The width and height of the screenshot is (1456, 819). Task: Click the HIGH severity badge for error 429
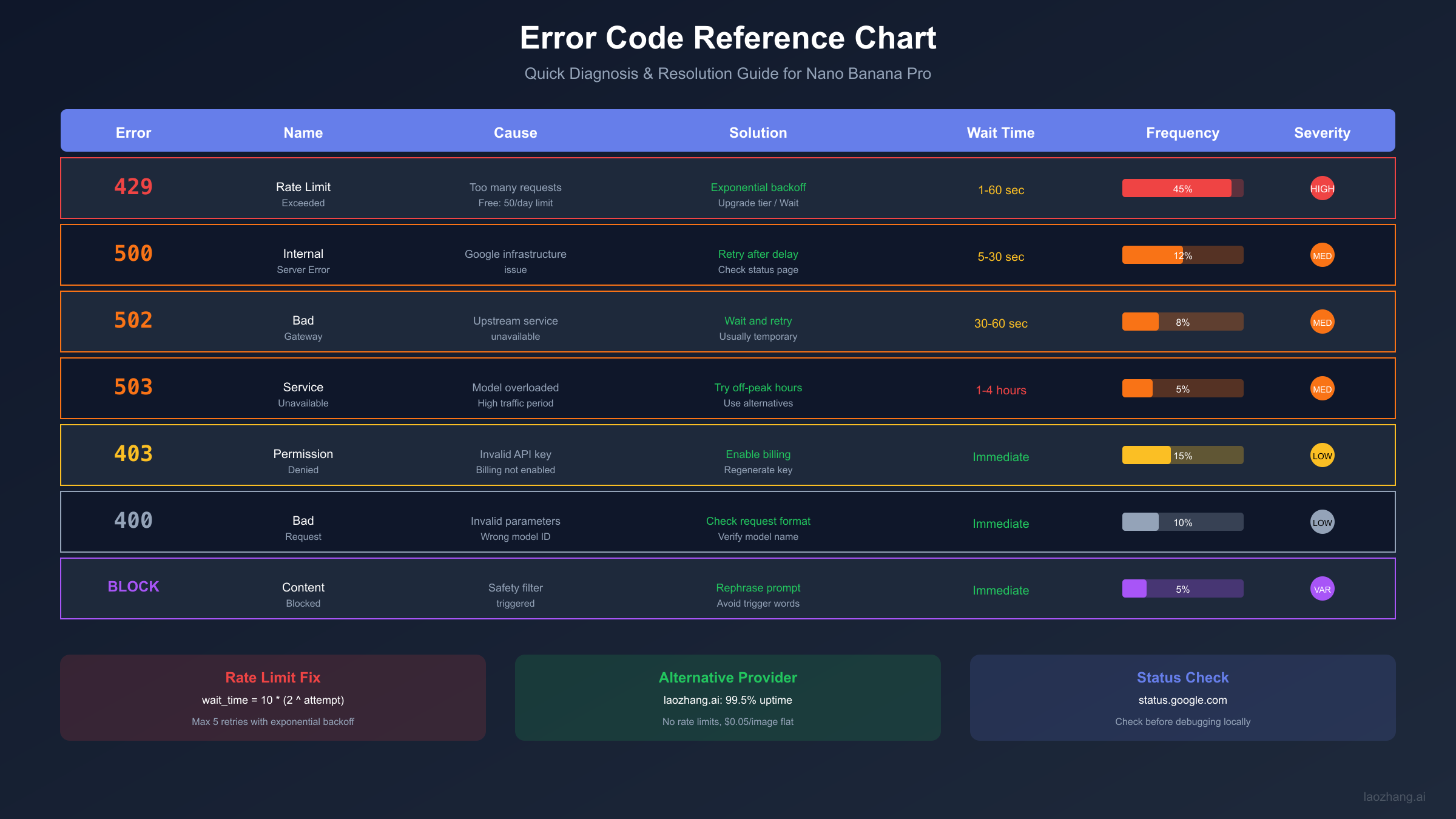pos(1322,188)
